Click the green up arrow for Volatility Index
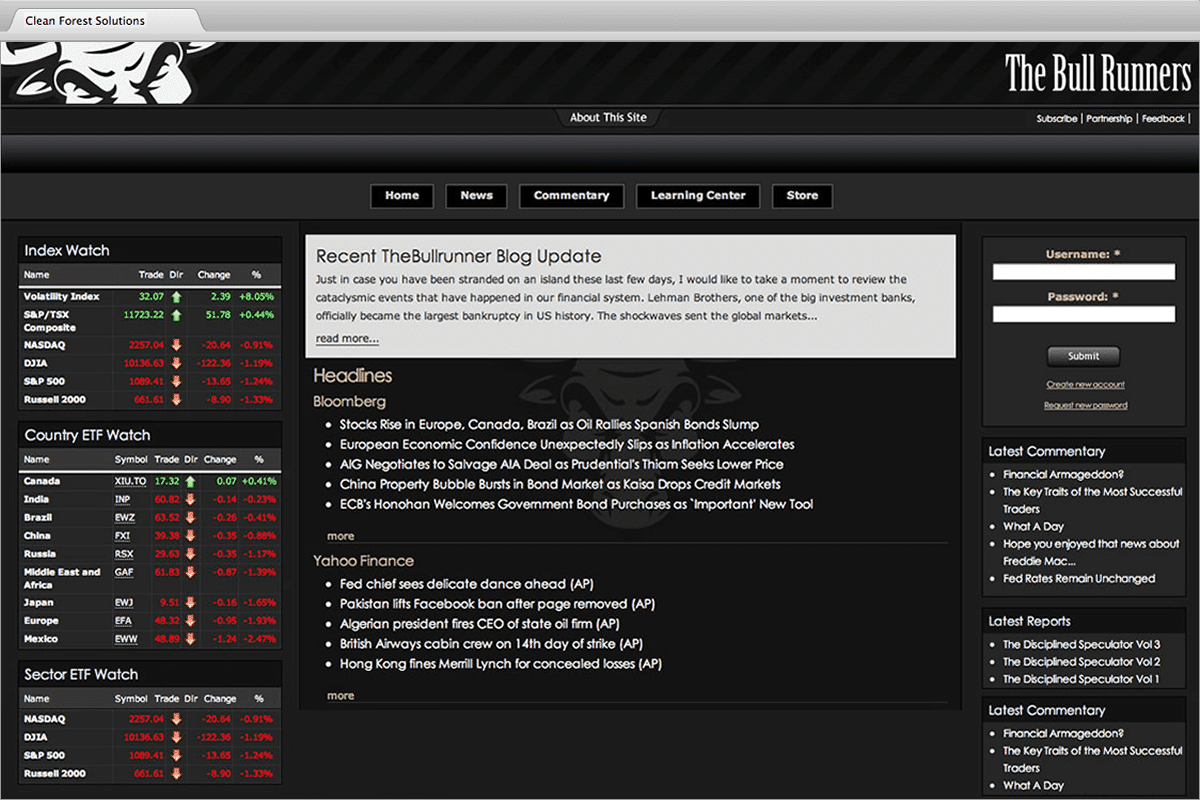 click(x=176, y=297)
